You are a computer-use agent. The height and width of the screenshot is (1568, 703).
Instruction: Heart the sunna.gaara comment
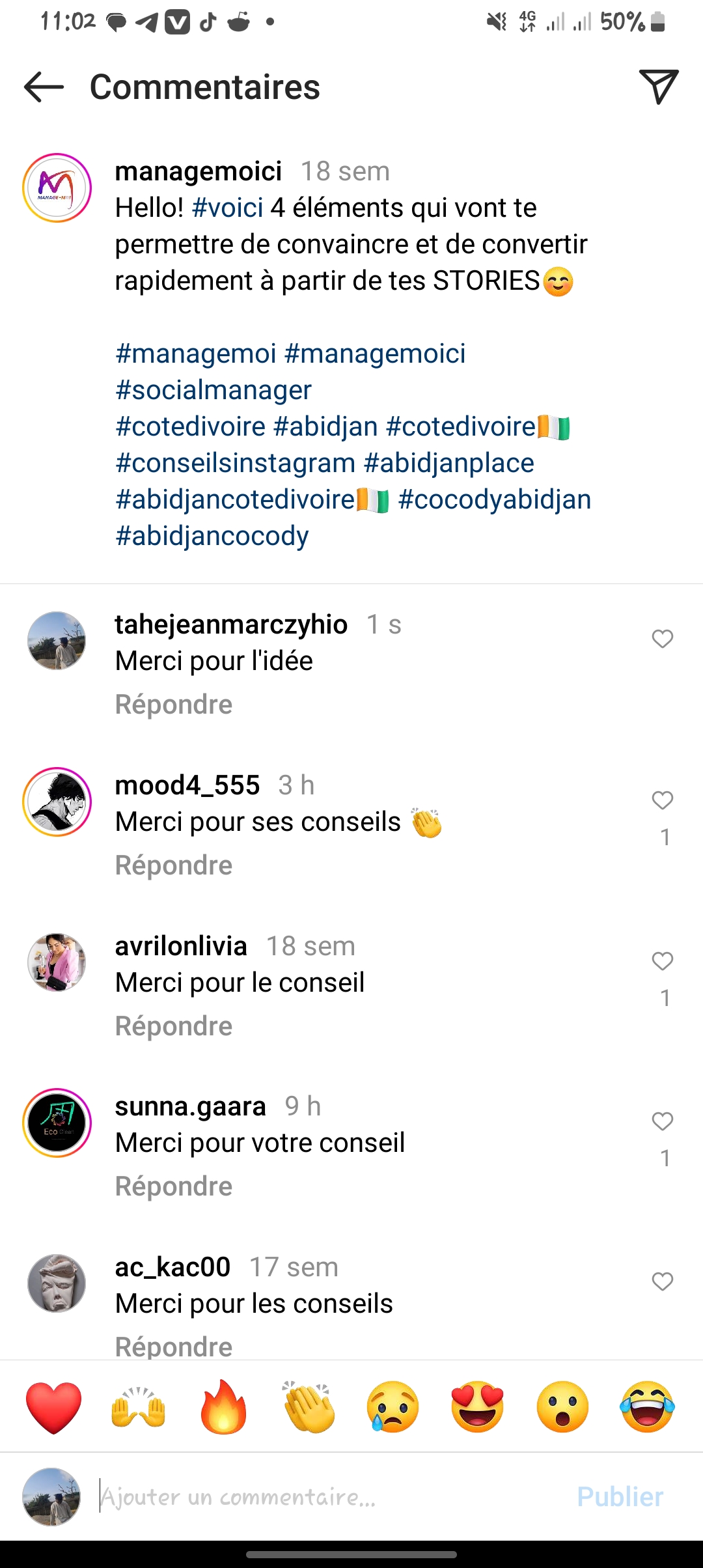click(662, 1121)
